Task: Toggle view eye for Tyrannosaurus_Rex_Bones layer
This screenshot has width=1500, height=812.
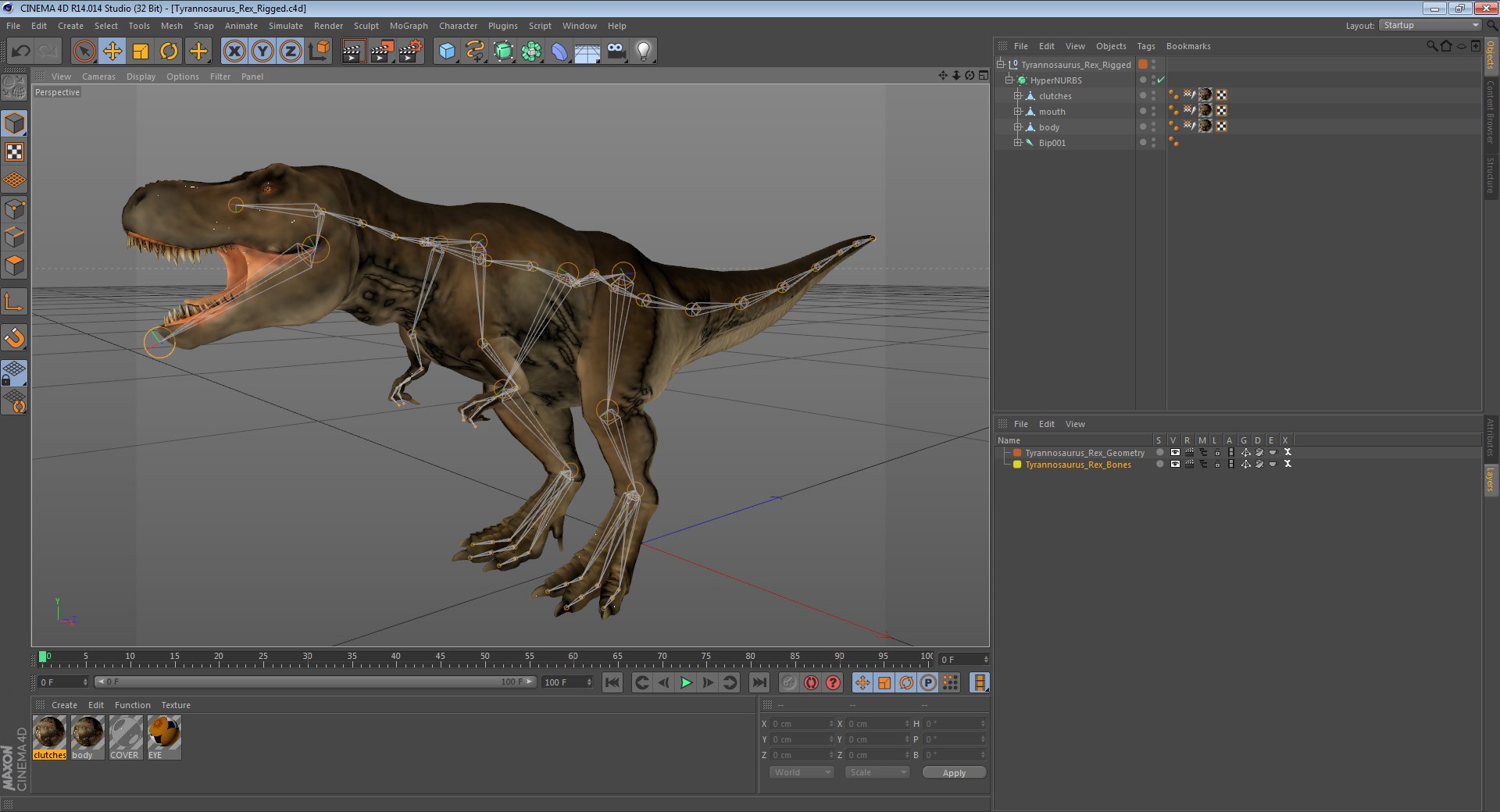Action: (x=1175, y=464)
